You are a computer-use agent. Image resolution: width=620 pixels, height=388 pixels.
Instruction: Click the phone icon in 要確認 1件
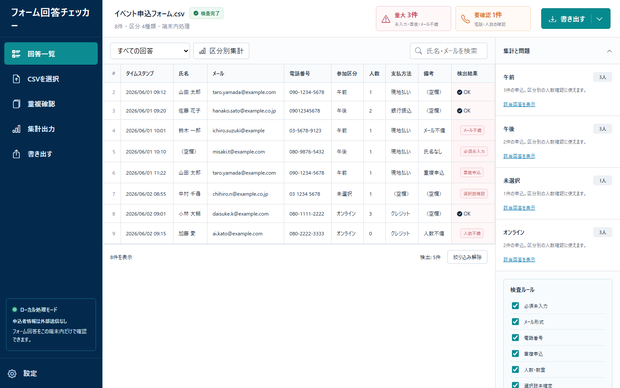tap(465, 19)
